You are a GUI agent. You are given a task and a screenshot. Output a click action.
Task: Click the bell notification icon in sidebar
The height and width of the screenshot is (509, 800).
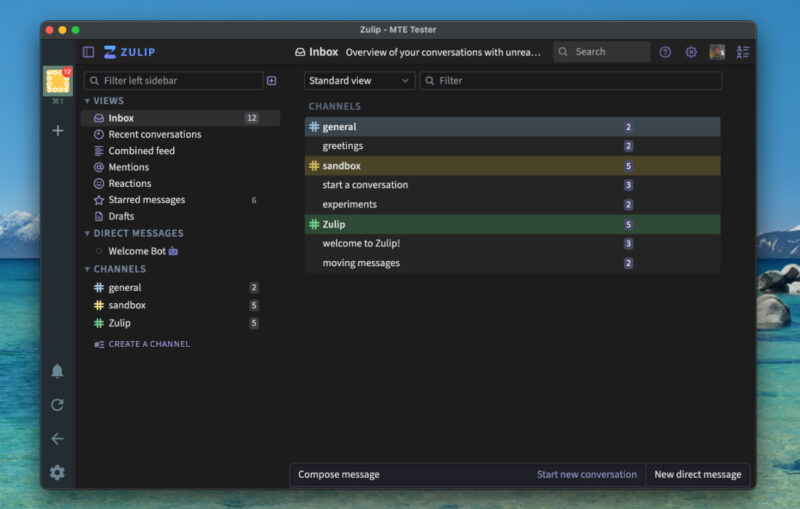(57, 371)
